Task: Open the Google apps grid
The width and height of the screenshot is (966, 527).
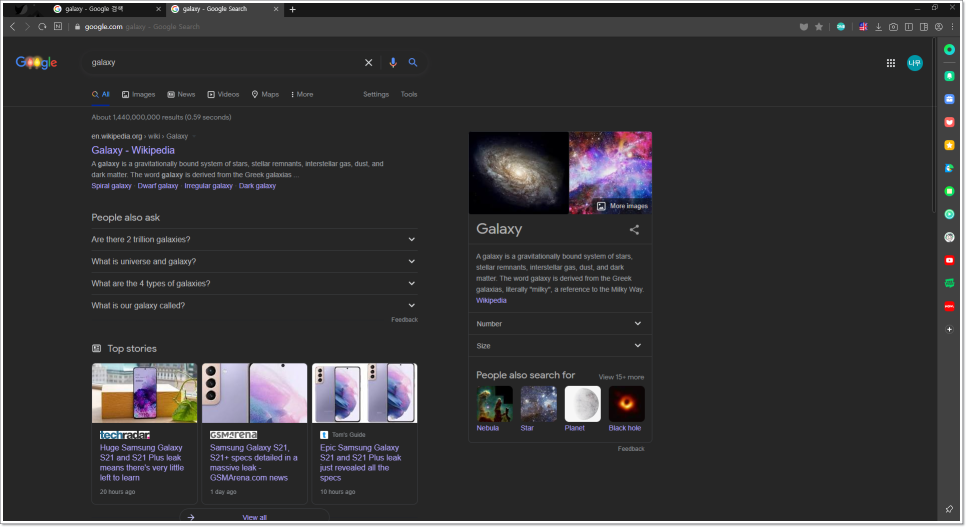Action: [891, 63]
